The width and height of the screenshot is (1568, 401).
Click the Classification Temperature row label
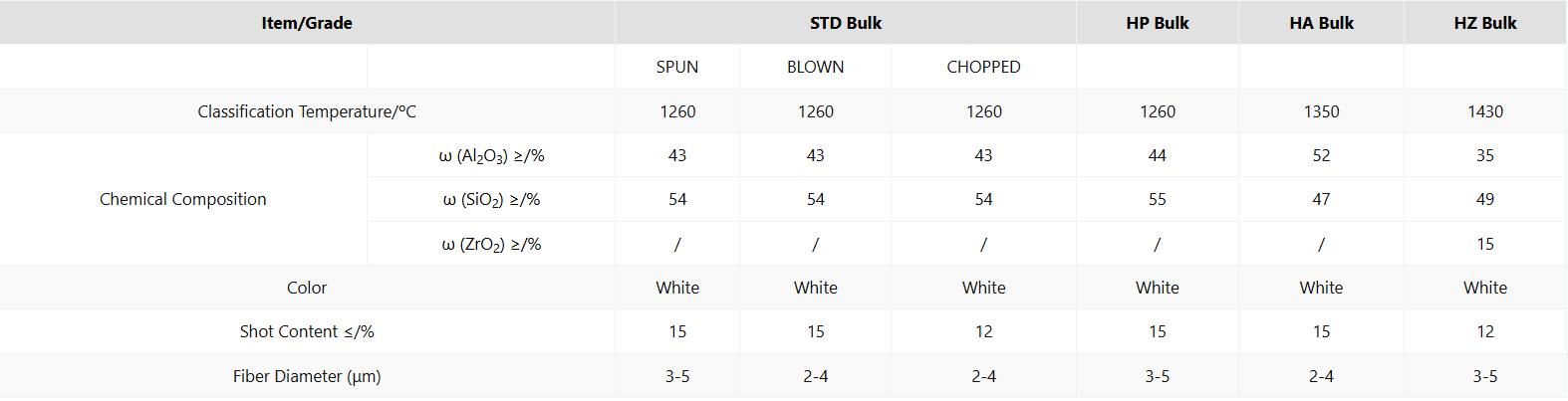point(307,111)
